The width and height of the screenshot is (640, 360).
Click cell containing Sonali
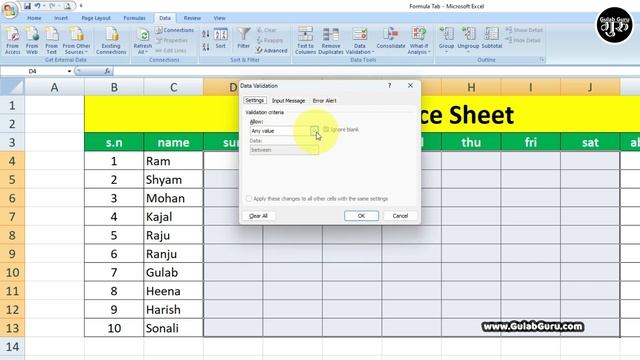pyautogui.click(x=173, y=328)
